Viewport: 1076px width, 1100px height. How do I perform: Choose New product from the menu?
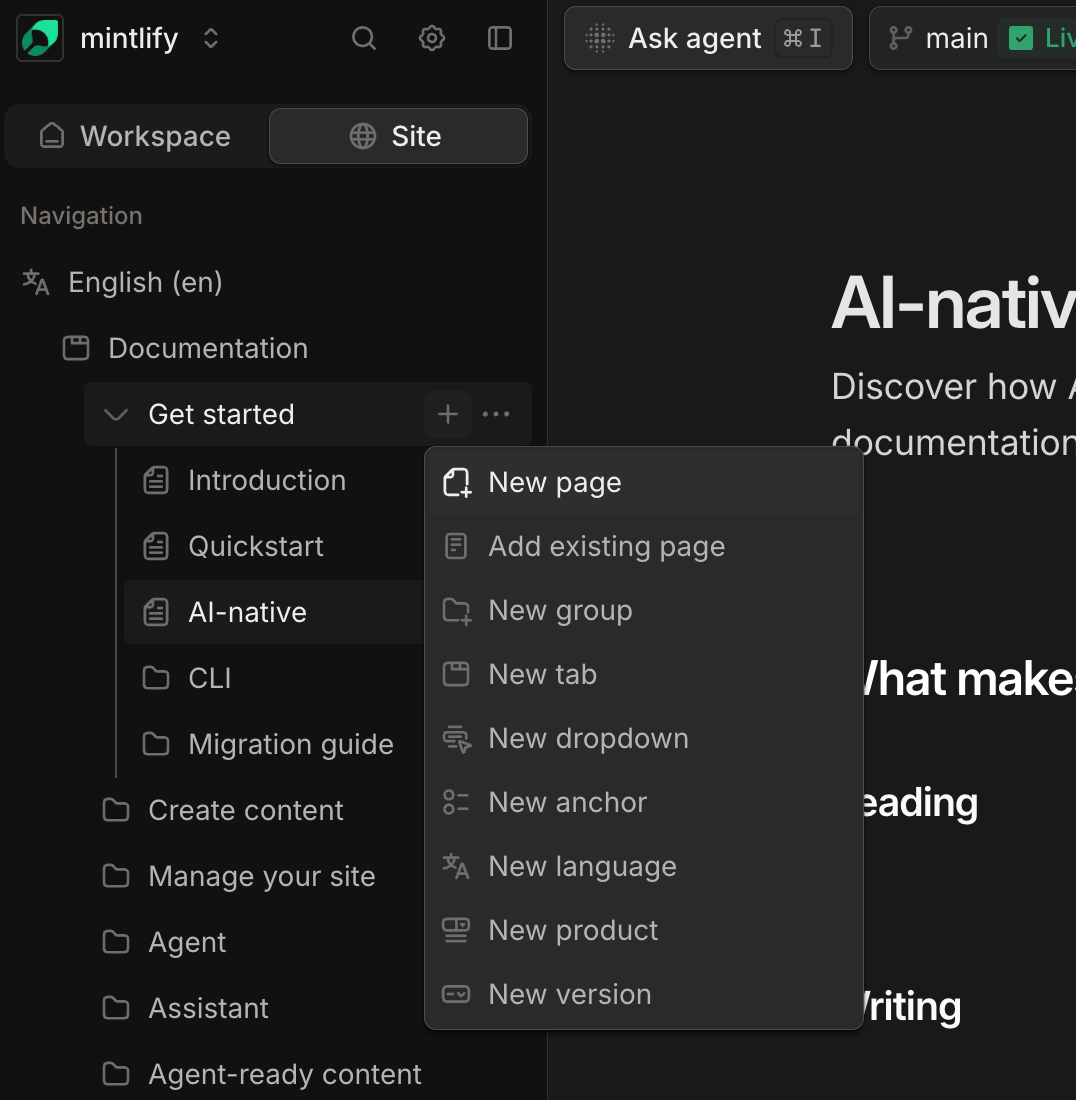643,930
